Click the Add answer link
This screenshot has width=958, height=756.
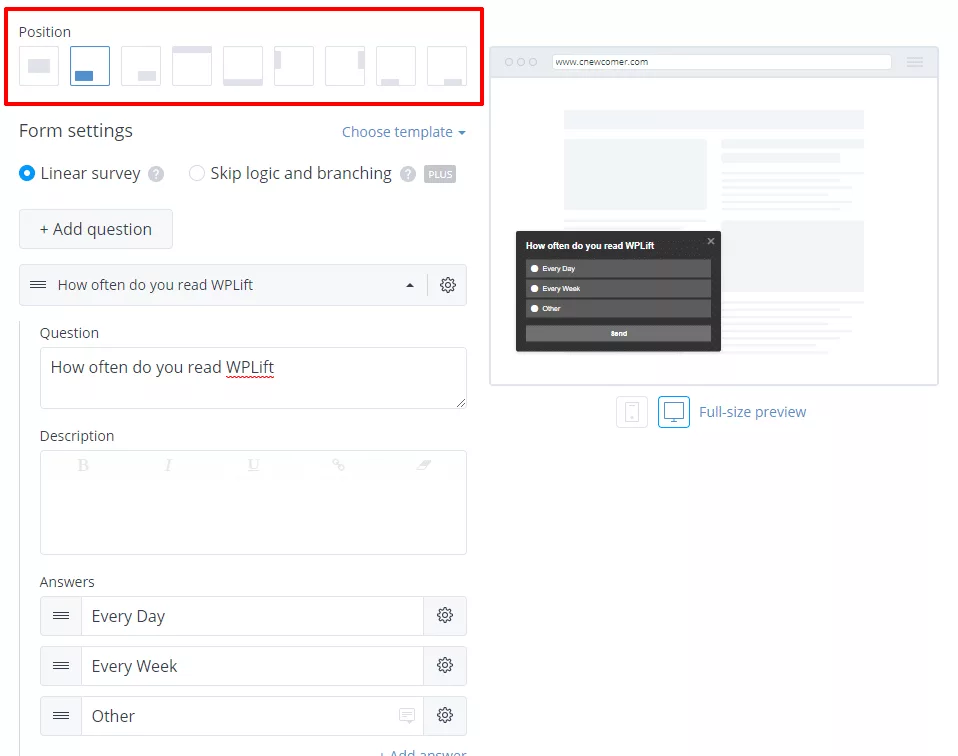423,752
